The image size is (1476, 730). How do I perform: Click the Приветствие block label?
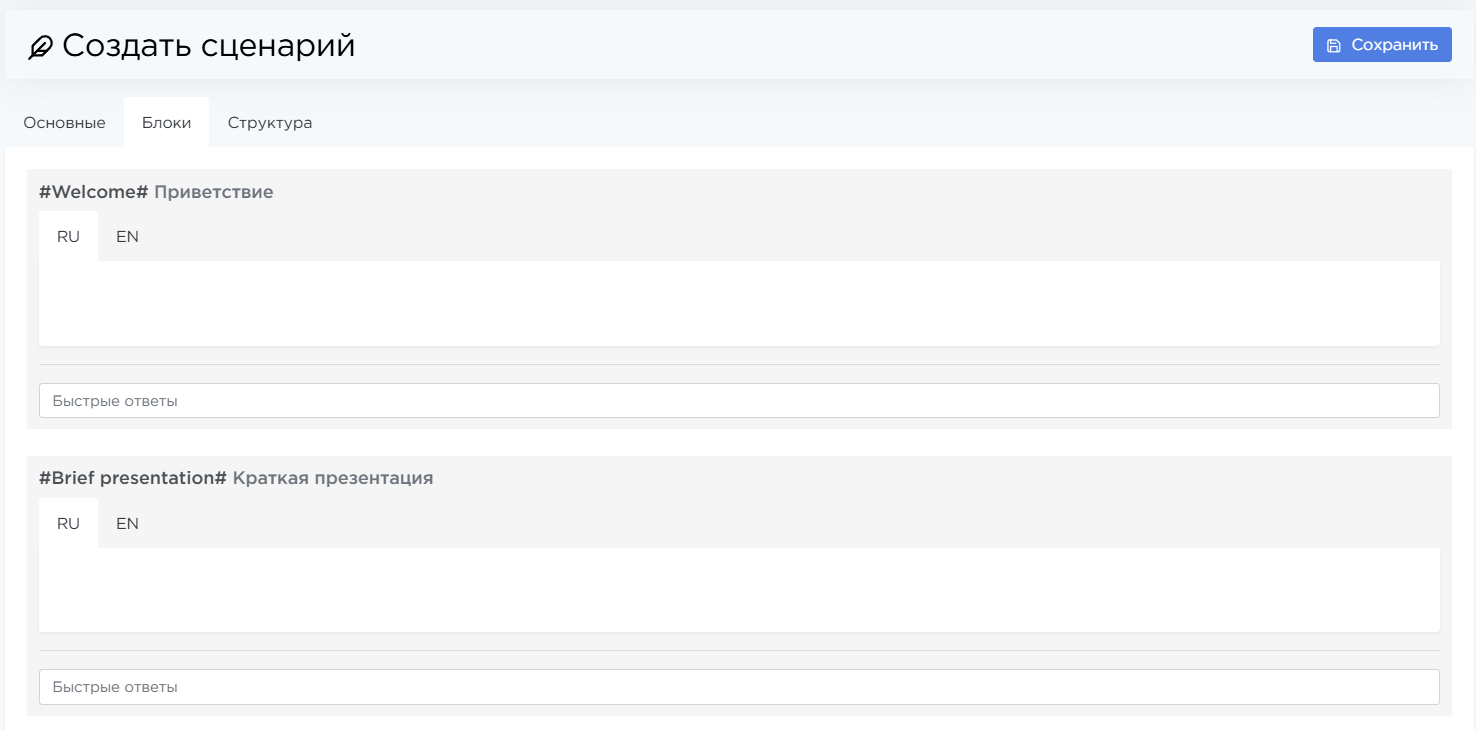(x=213, y=192)
